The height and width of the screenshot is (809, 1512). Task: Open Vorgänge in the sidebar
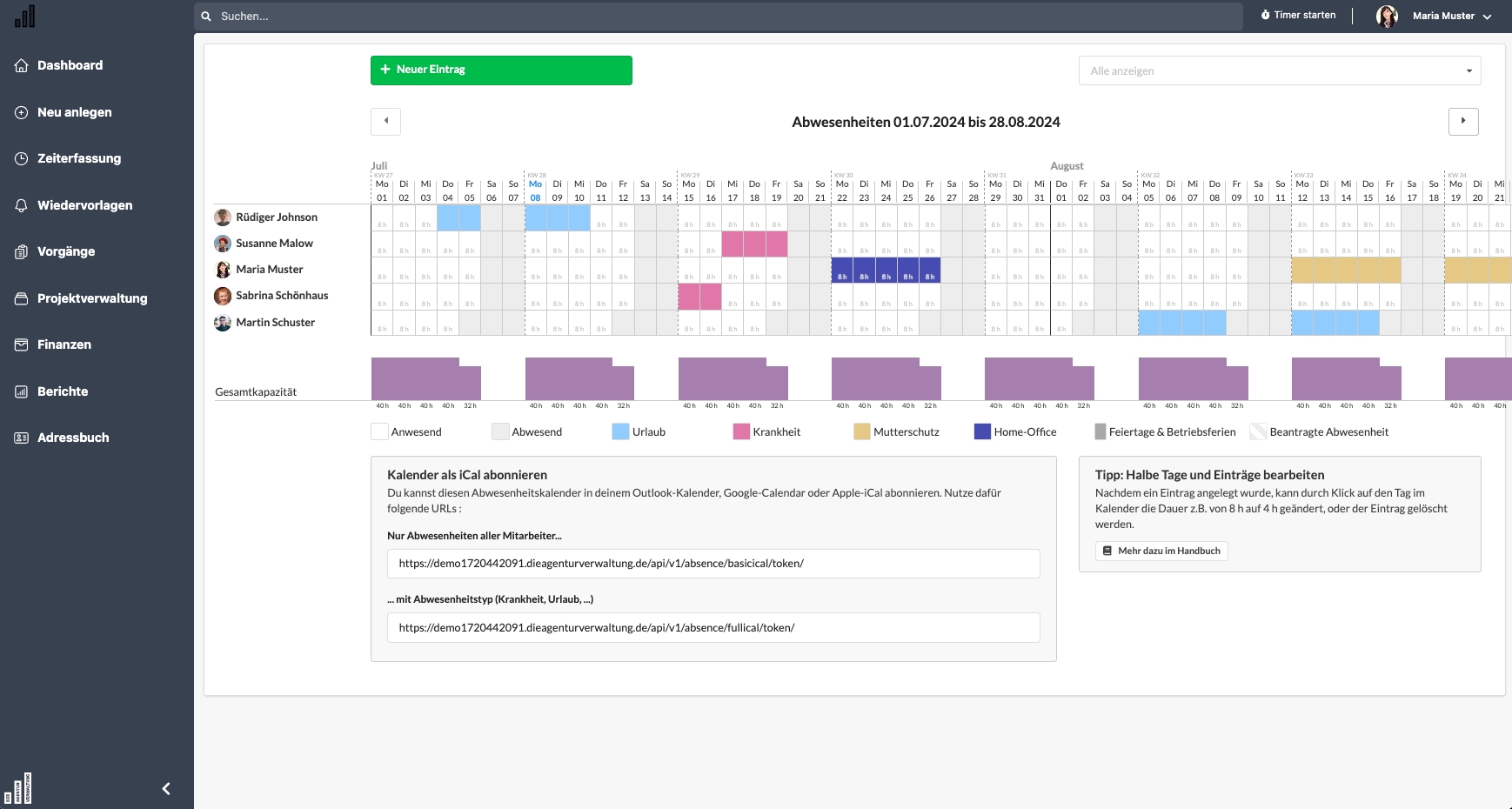pos(66,251)
